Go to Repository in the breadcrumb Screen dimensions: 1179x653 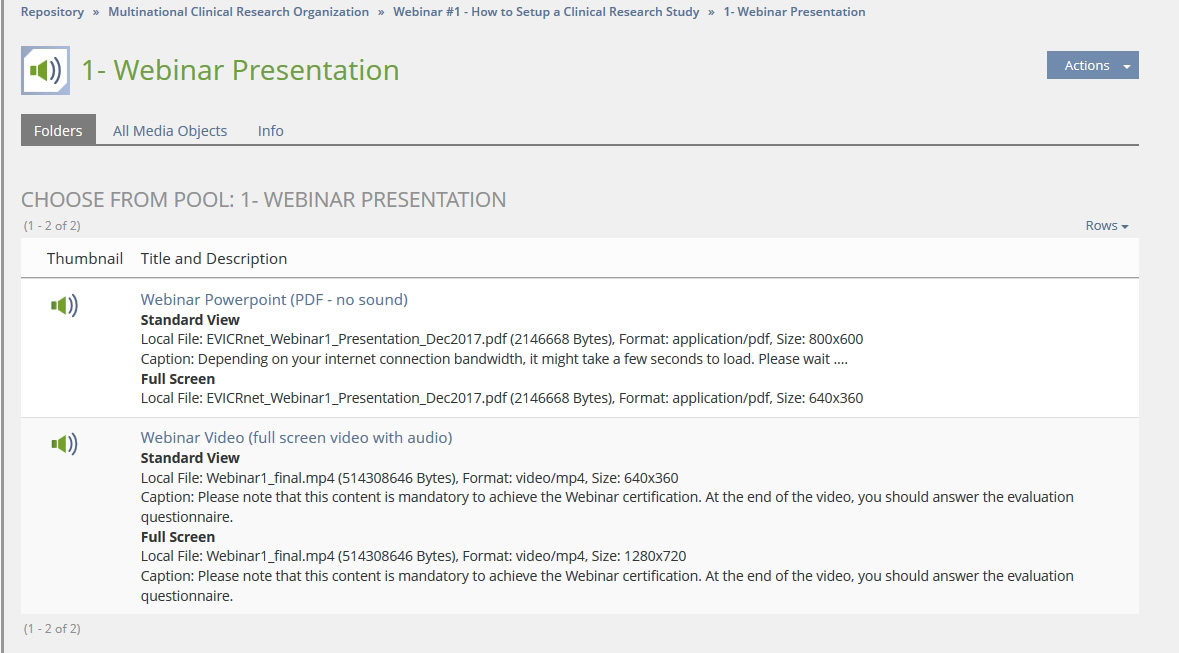tap(52, 12)
